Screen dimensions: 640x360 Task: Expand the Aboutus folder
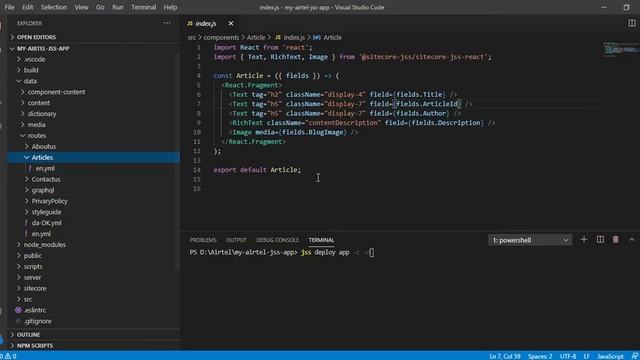tap(43, 147)
